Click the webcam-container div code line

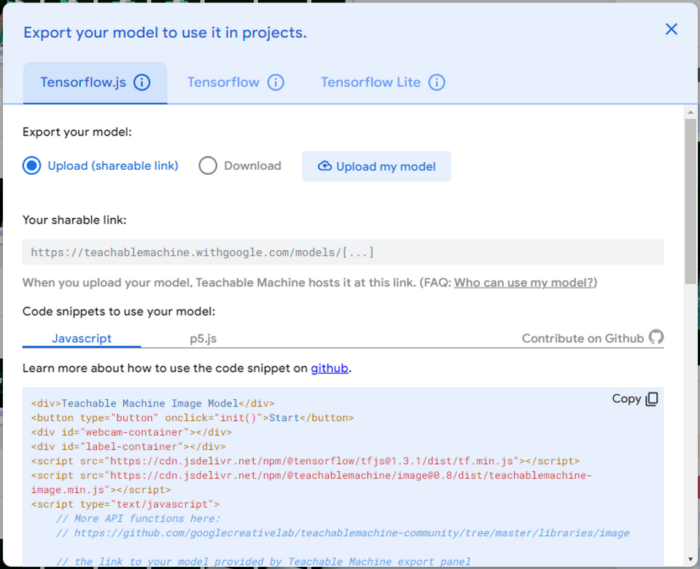131,432
